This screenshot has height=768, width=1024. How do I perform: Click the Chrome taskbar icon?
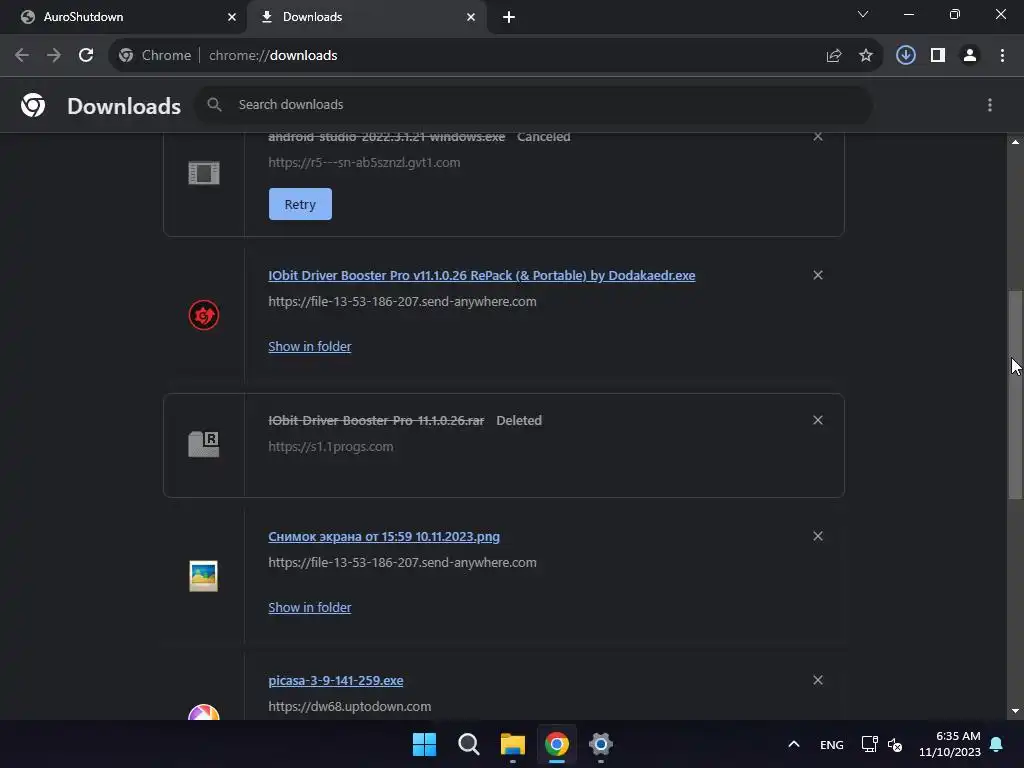[556, 744]
